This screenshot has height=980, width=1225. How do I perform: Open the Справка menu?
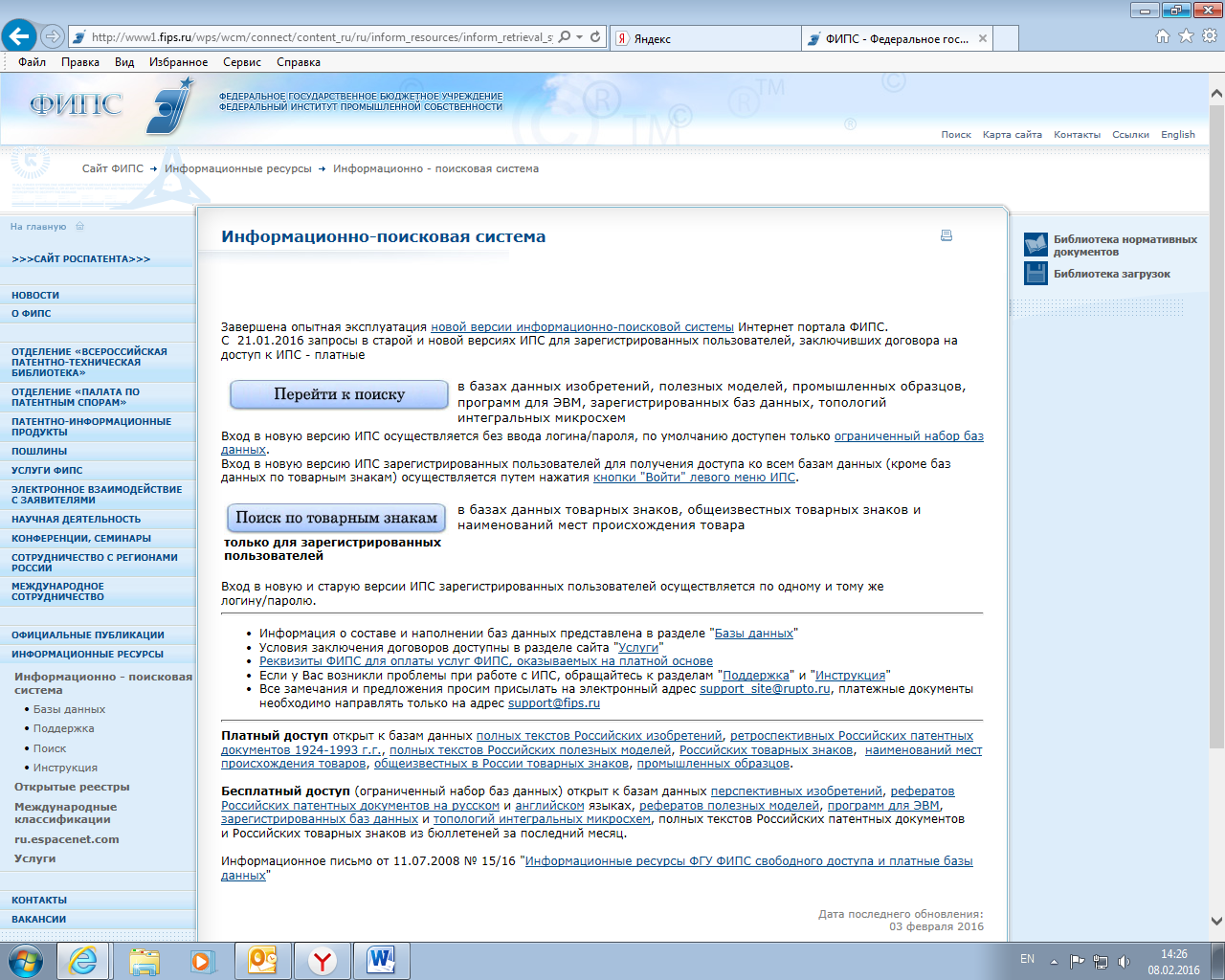pyautogui.click(x=299, y=62)
